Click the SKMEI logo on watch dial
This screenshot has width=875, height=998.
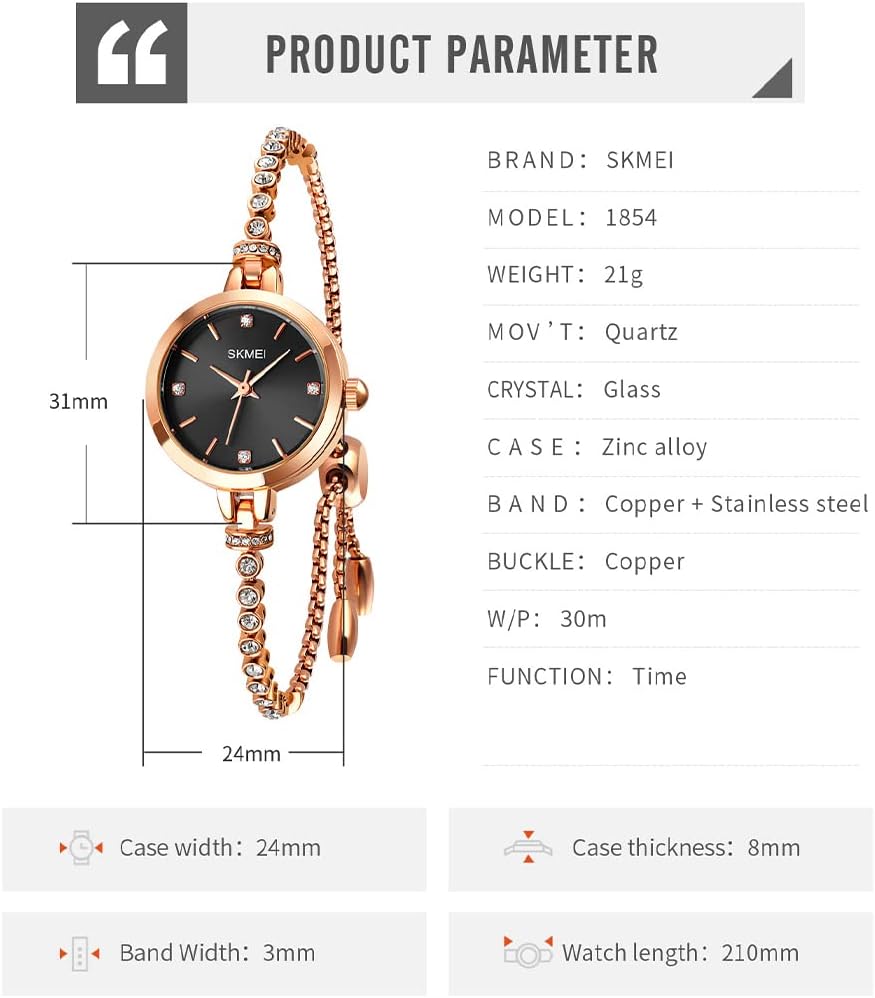click(x=246, y=354)
